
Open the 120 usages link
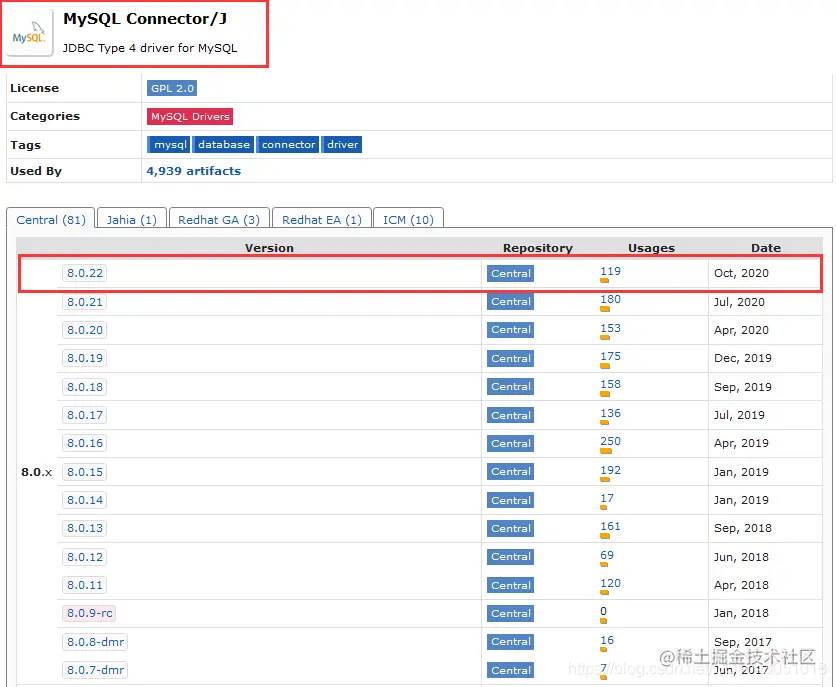pyautogui.click(x=610, y=583)
